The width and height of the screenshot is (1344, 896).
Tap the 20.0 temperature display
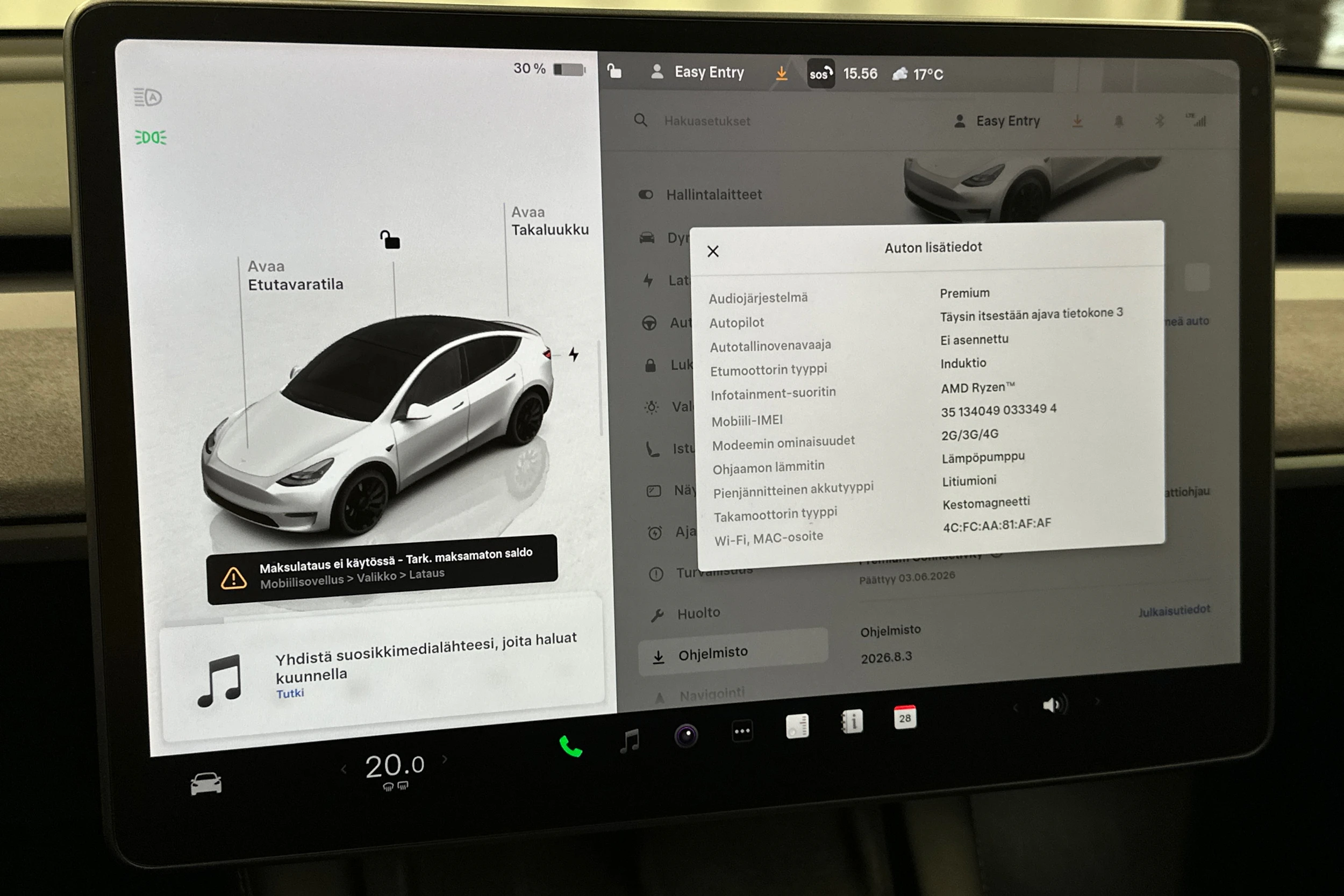(395, 765)
